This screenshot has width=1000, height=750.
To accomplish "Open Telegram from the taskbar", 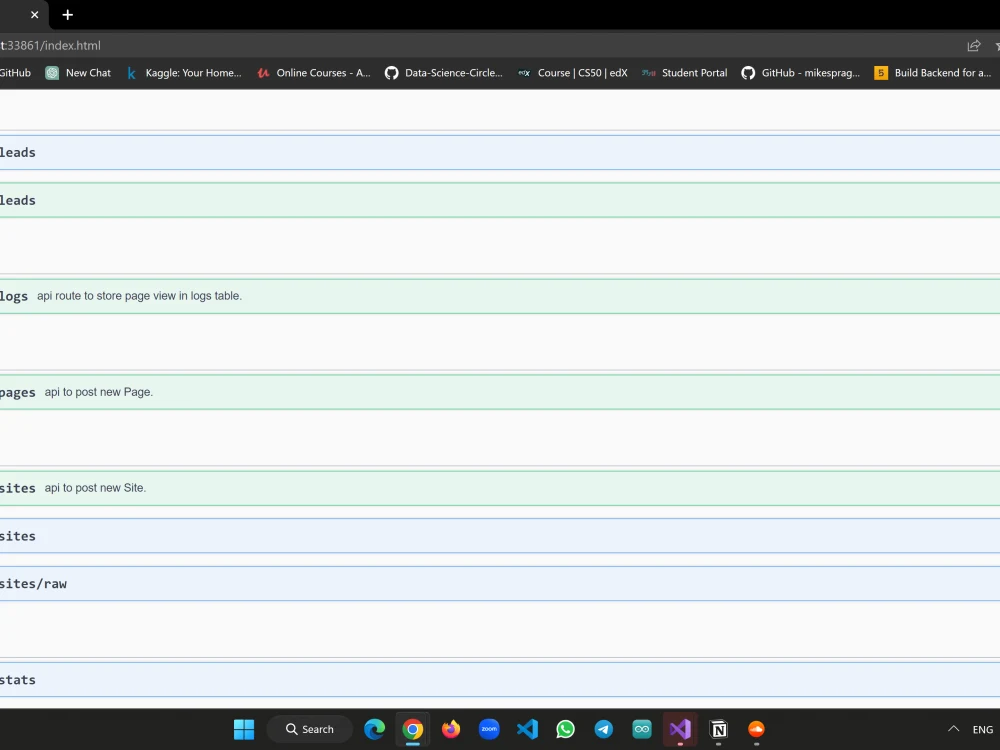I will (603, 729).
